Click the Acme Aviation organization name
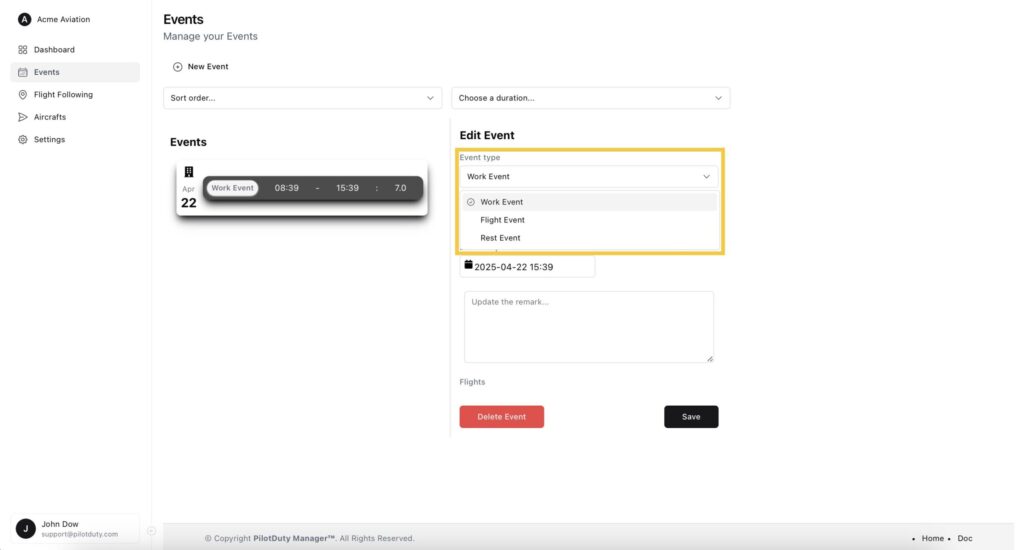The image size is (1024, 550). (x=63, y=20)
